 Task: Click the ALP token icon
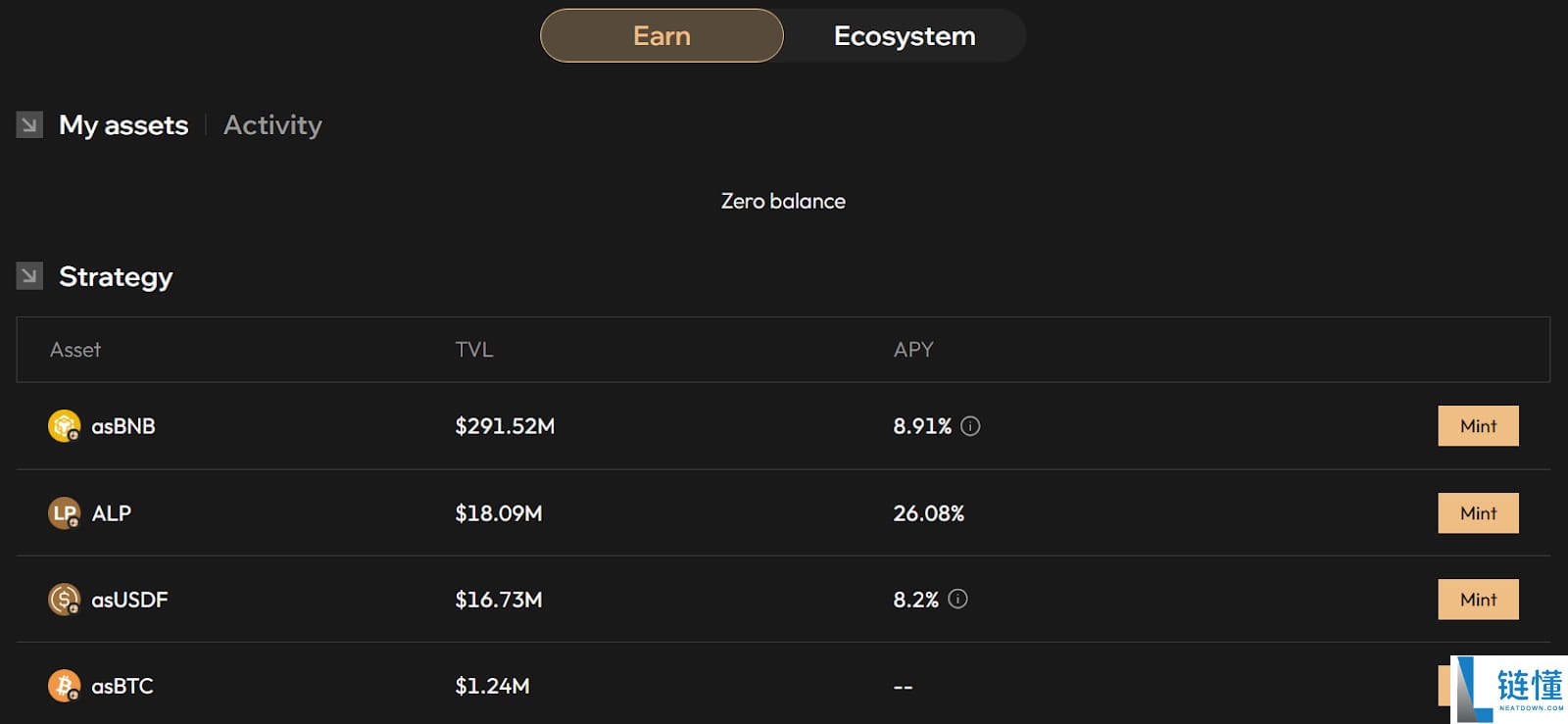click(65, 513)
